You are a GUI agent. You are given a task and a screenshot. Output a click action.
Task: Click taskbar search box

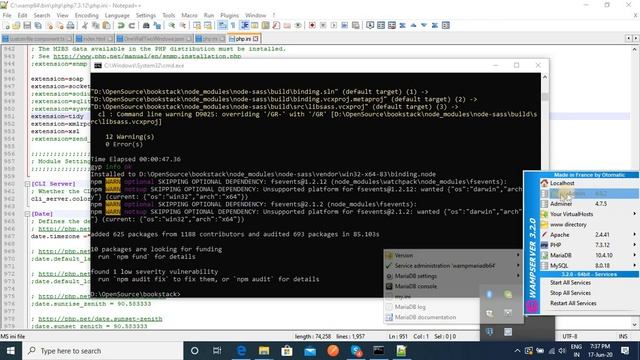click(102, 351)
